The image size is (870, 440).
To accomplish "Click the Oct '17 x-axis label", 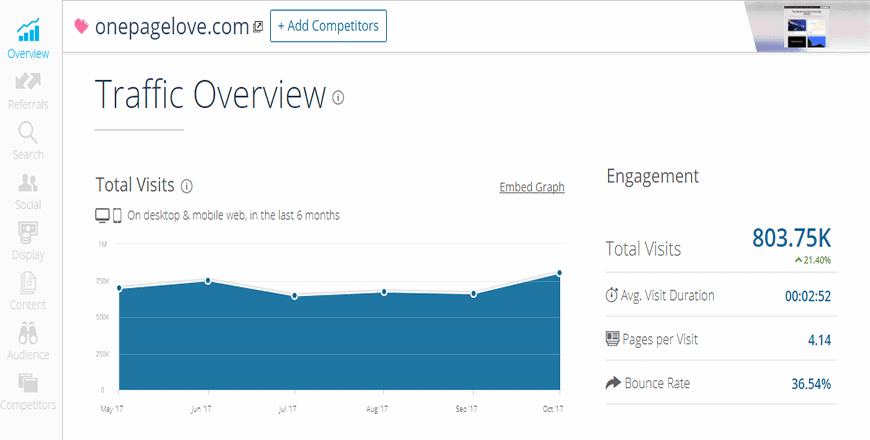I will [553, 409].
